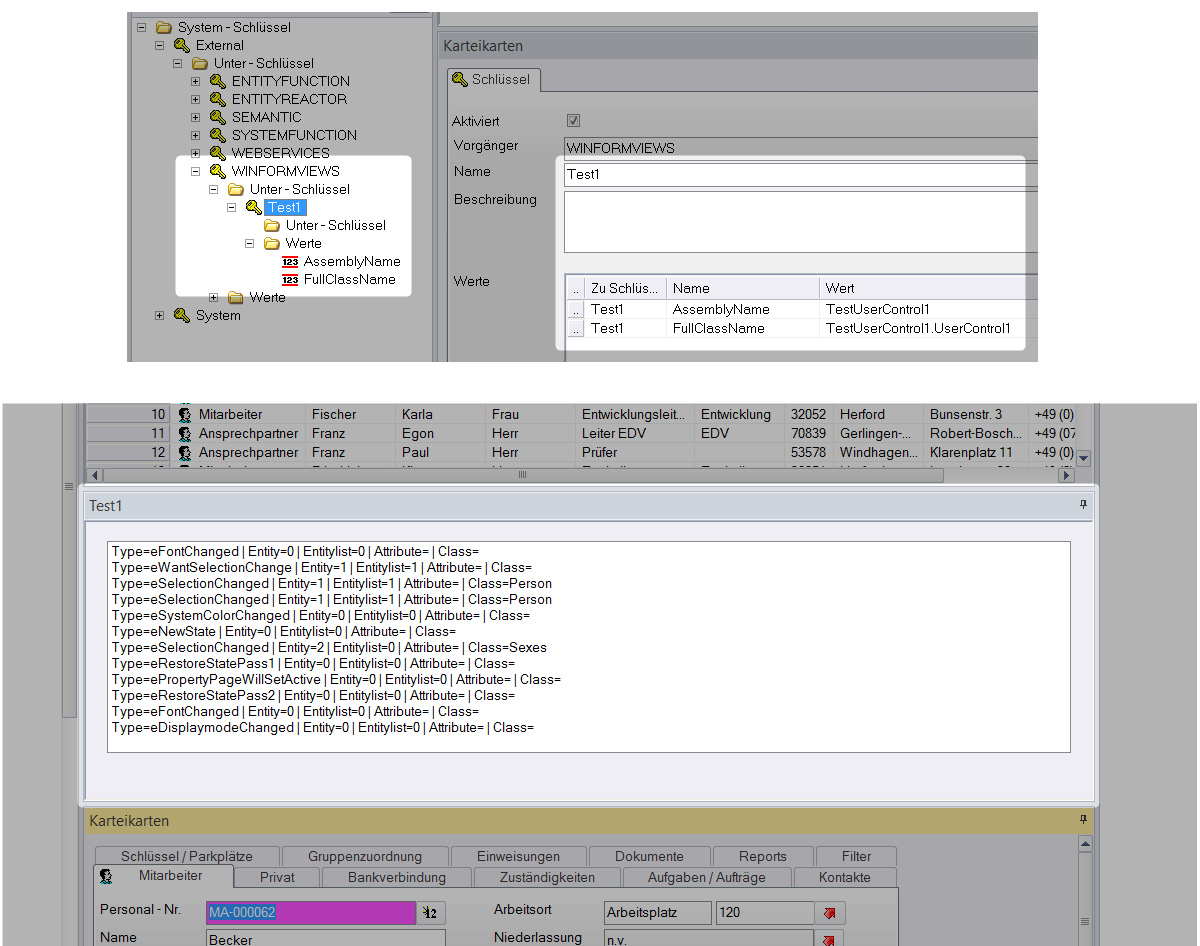Click into the empty Beschreibung text area
The width and height of the screenshot is (1200, 946).
(x=800, y=222)
